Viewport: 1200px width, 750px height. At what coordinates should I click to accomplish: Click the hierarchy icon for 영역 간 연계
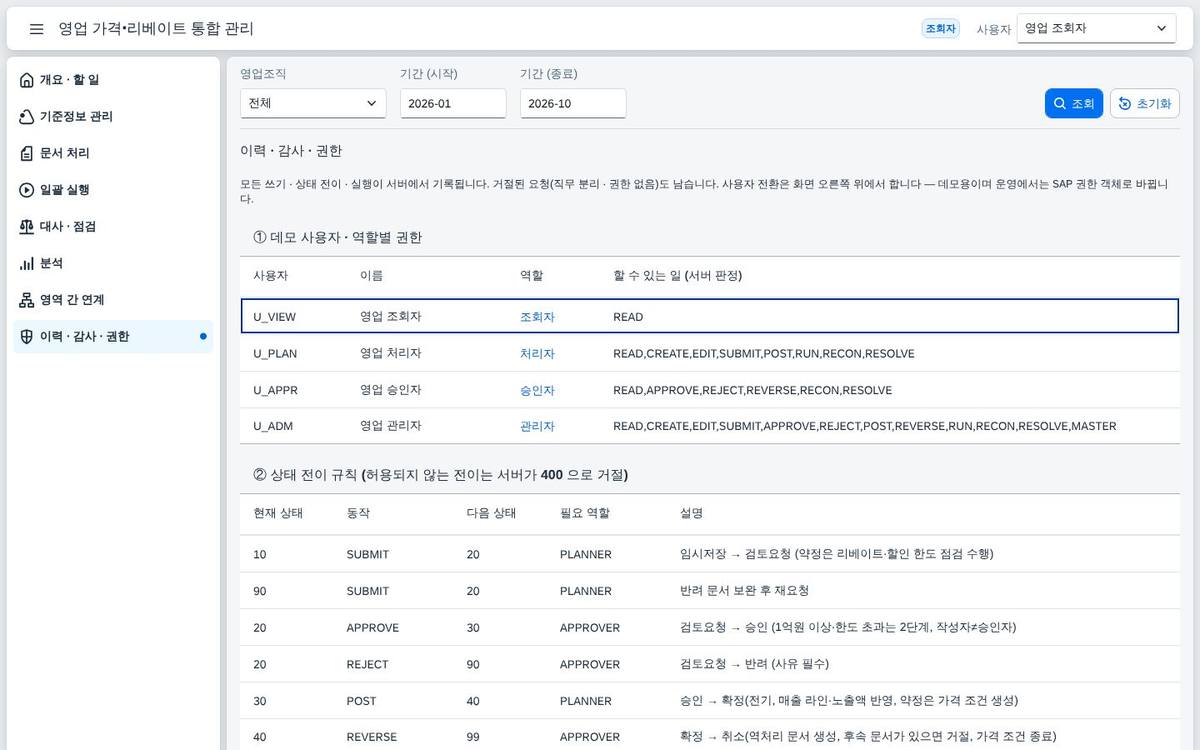coord(27,300)
